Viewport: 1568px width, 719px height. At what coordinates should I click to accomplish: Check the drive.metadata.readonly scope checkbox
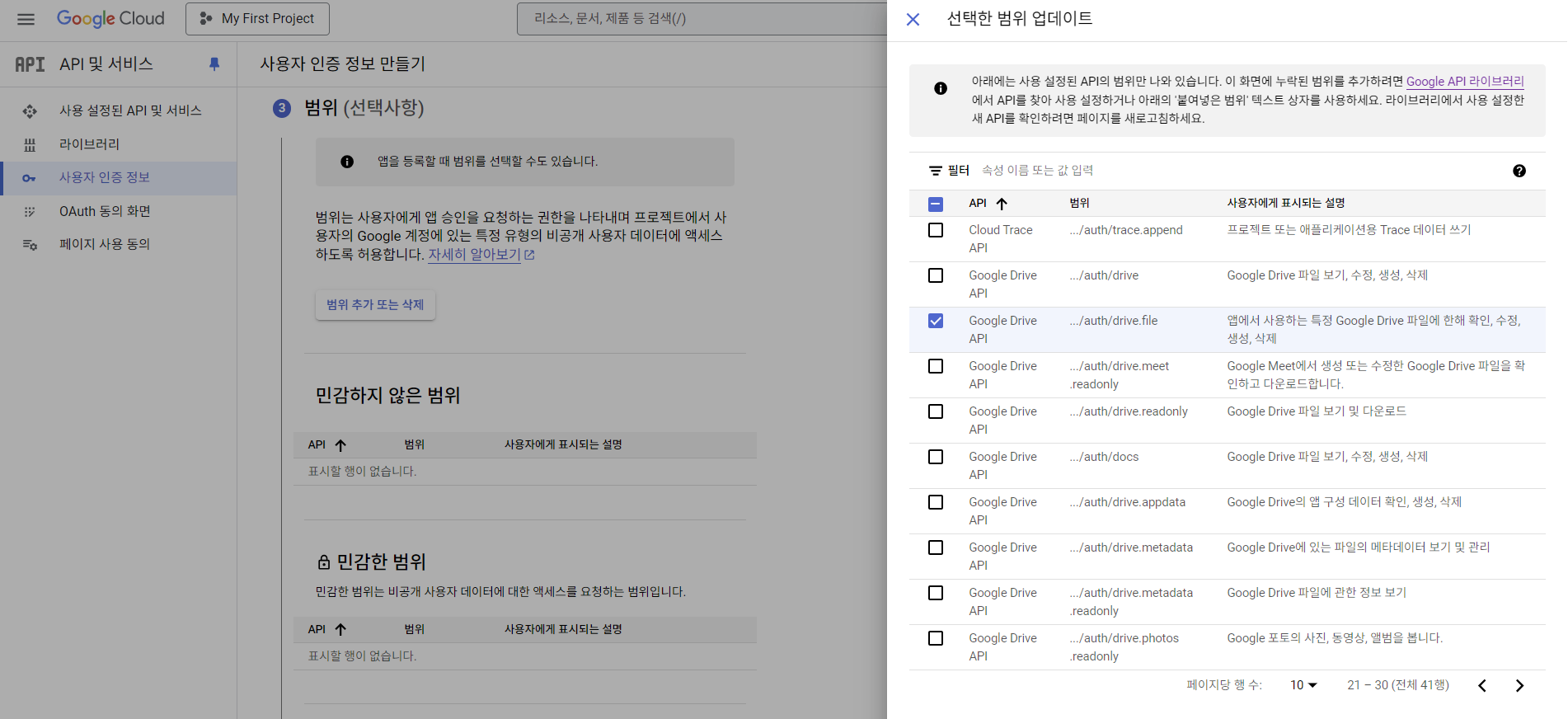(936, 593)
